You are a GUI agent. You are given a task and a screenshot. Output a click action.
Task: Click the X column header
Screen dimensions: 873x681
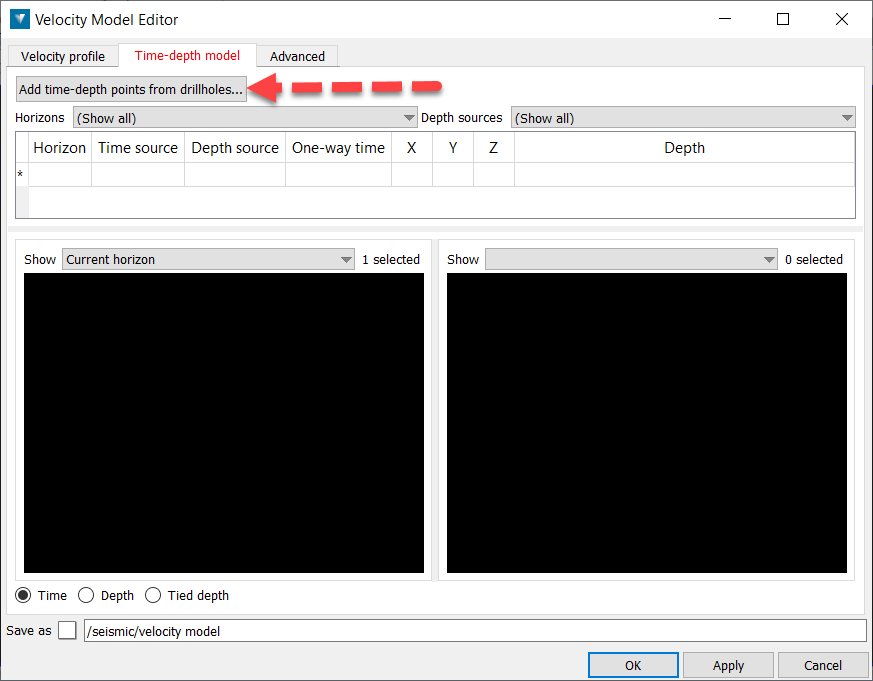[x=412, y=148]
